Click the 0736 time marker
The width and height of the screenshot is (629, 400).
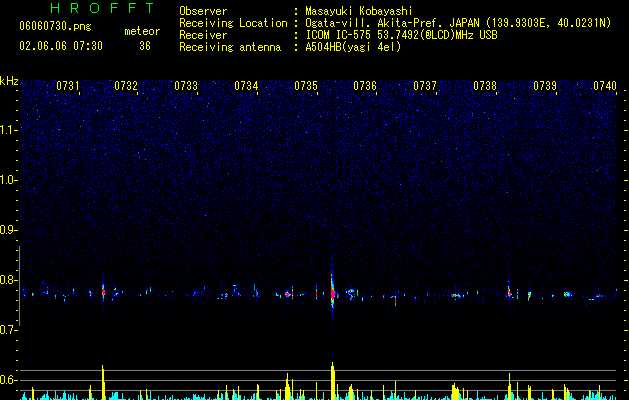[365, 86]
